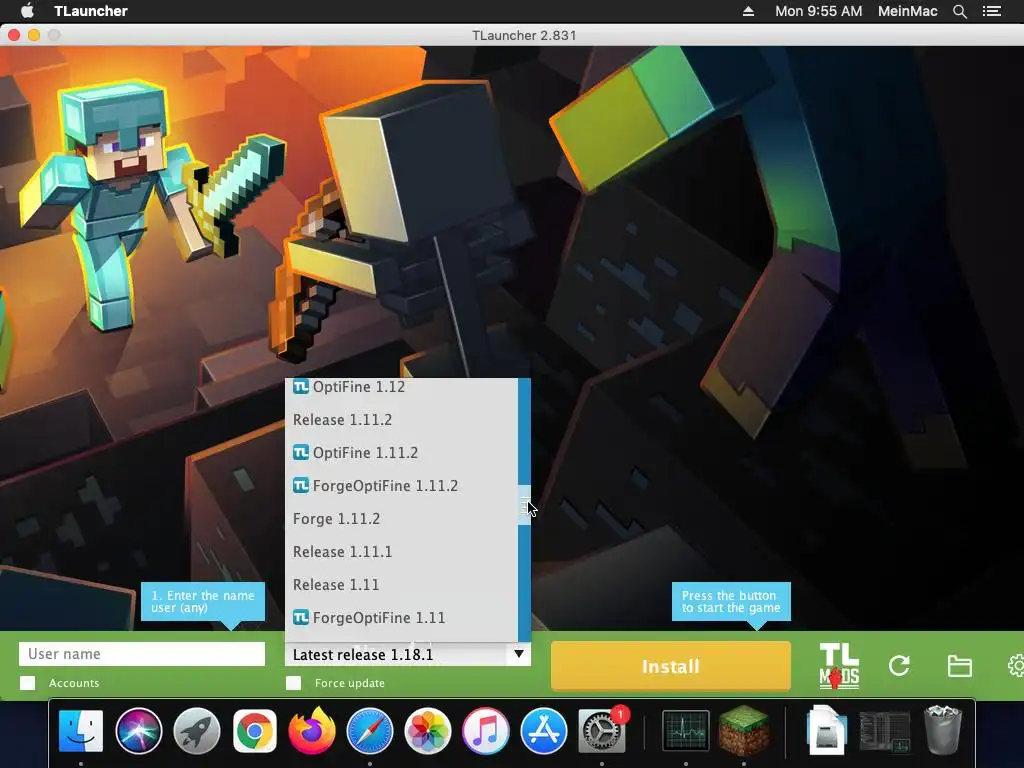Click the yellow Install button
Screen dimensions: 1024x768
point(671,666)
